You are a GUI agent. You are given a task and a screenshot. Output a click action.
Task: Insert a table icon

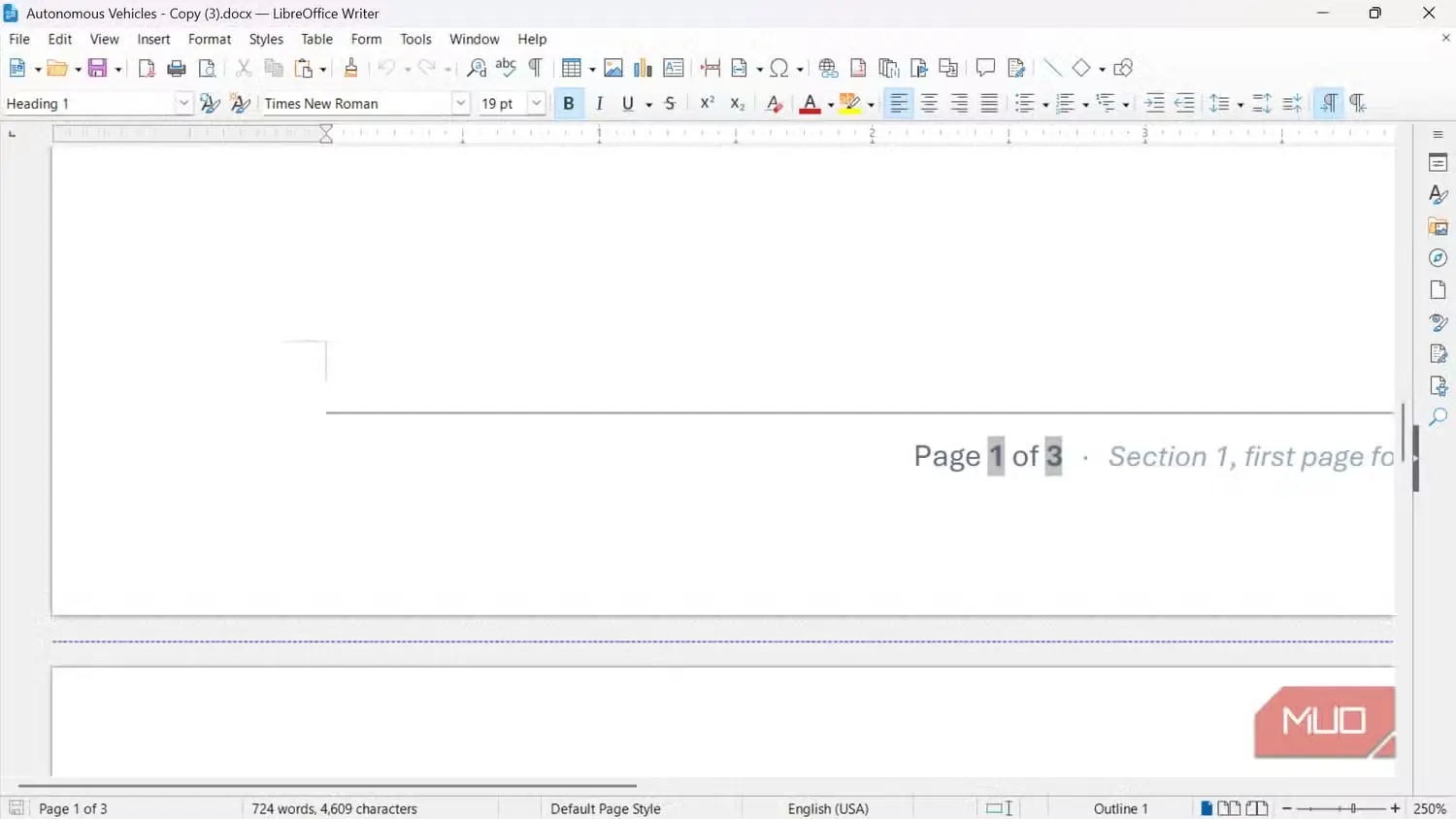572,68
